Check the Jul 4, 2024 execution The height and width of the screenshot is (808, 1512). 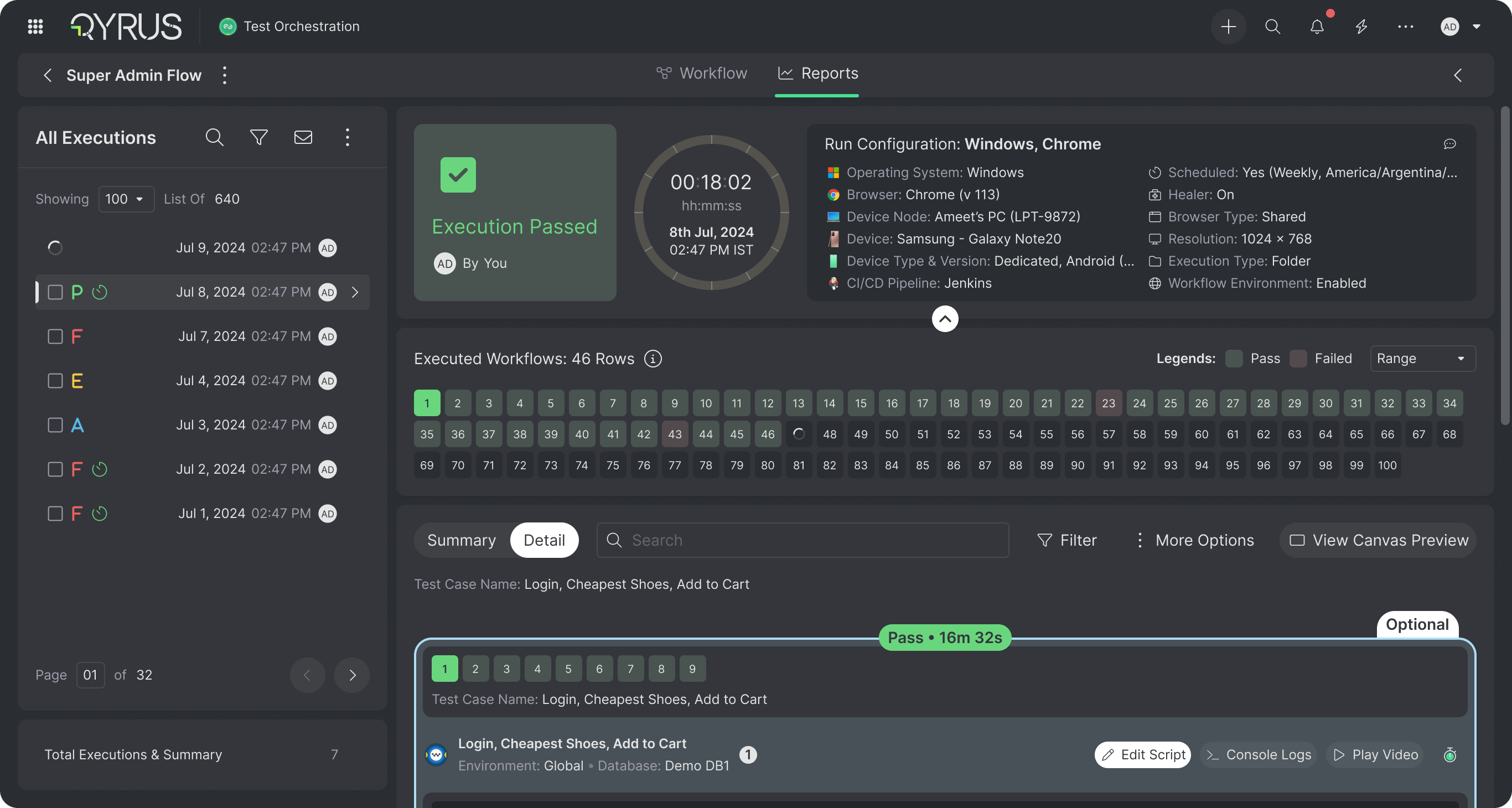pos(55,381)
